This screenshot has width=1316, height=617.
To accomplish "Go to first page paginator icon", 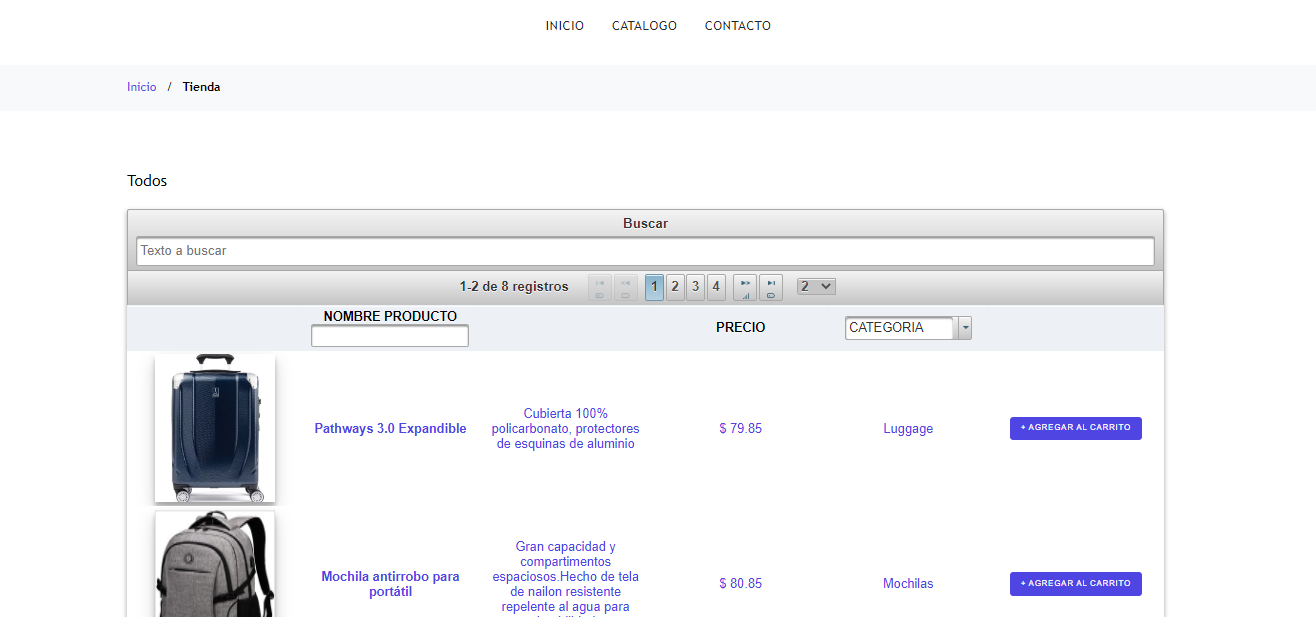I will click(600, 288).
